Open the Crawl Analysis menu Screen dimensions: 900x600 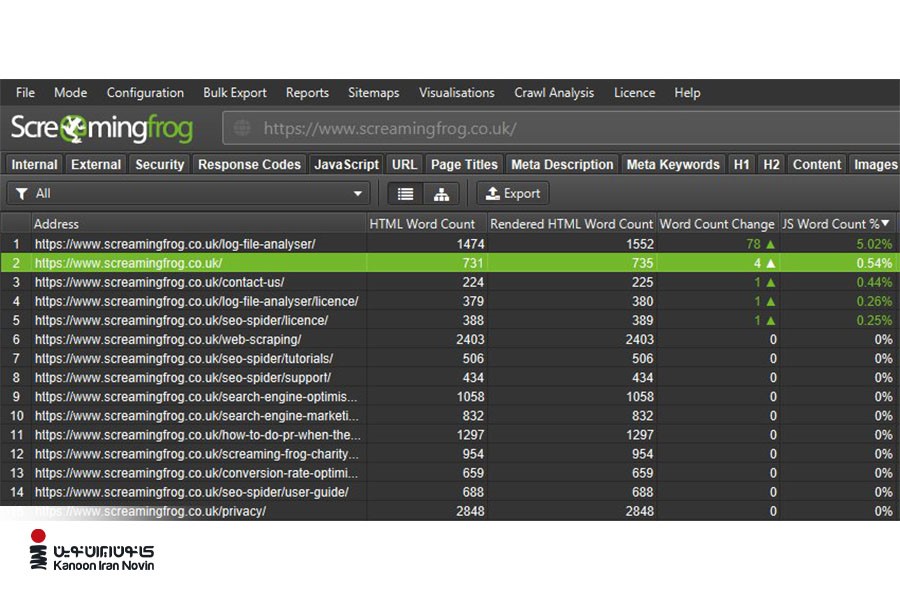click(x=554, y=93)
